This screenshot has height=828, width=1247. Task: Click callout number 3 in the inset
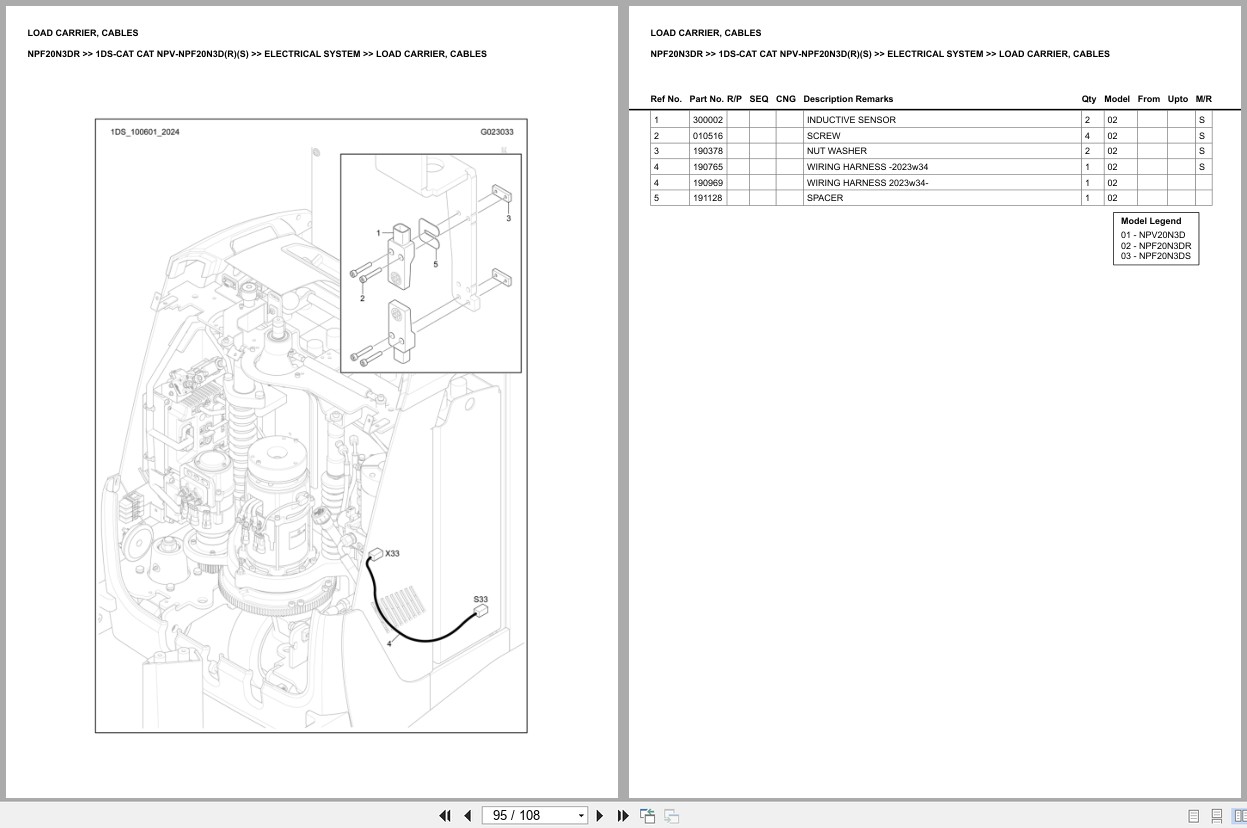(508, 218)
